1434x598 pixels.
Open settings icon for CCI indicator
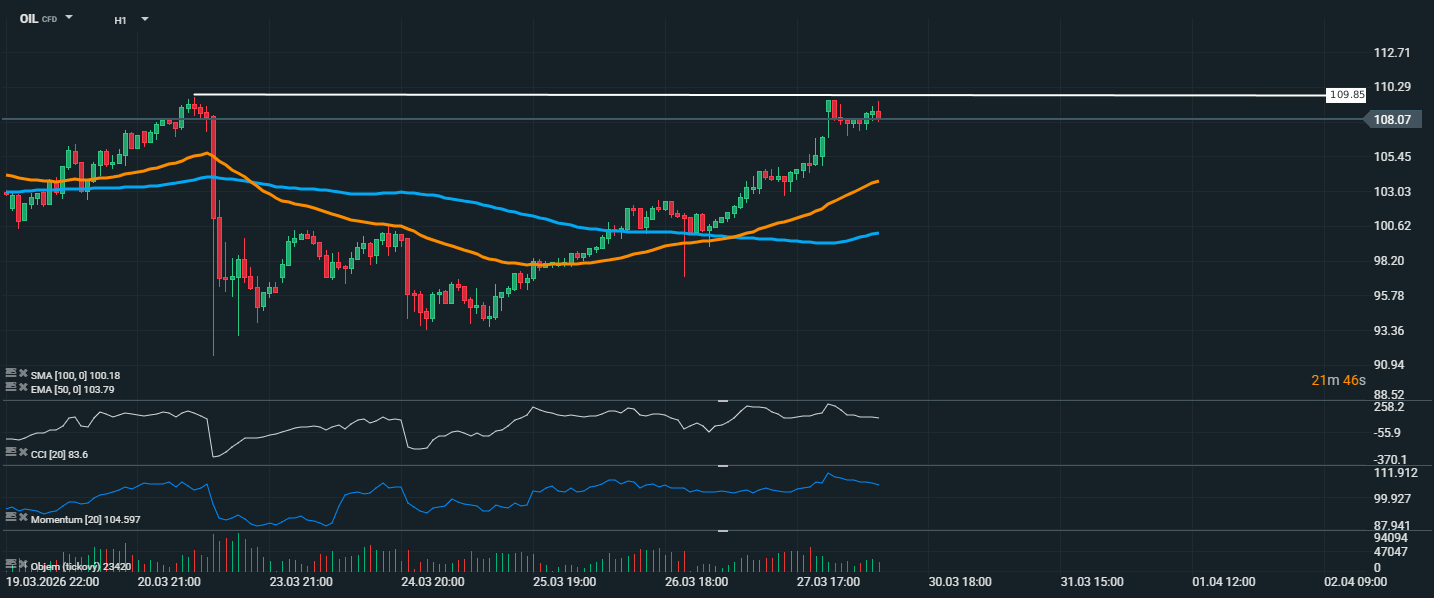(11, 453)
